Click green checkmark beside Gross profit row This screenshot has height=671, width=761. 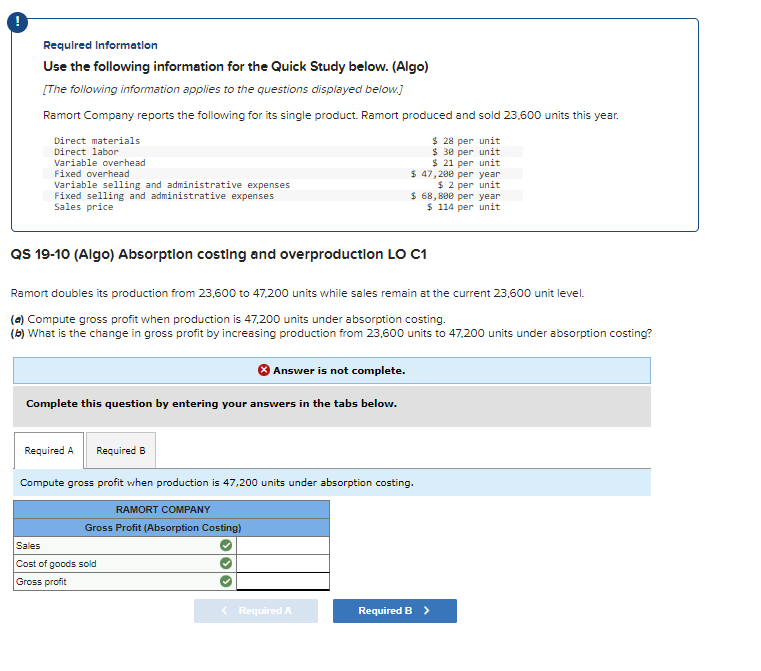(226, 581)
